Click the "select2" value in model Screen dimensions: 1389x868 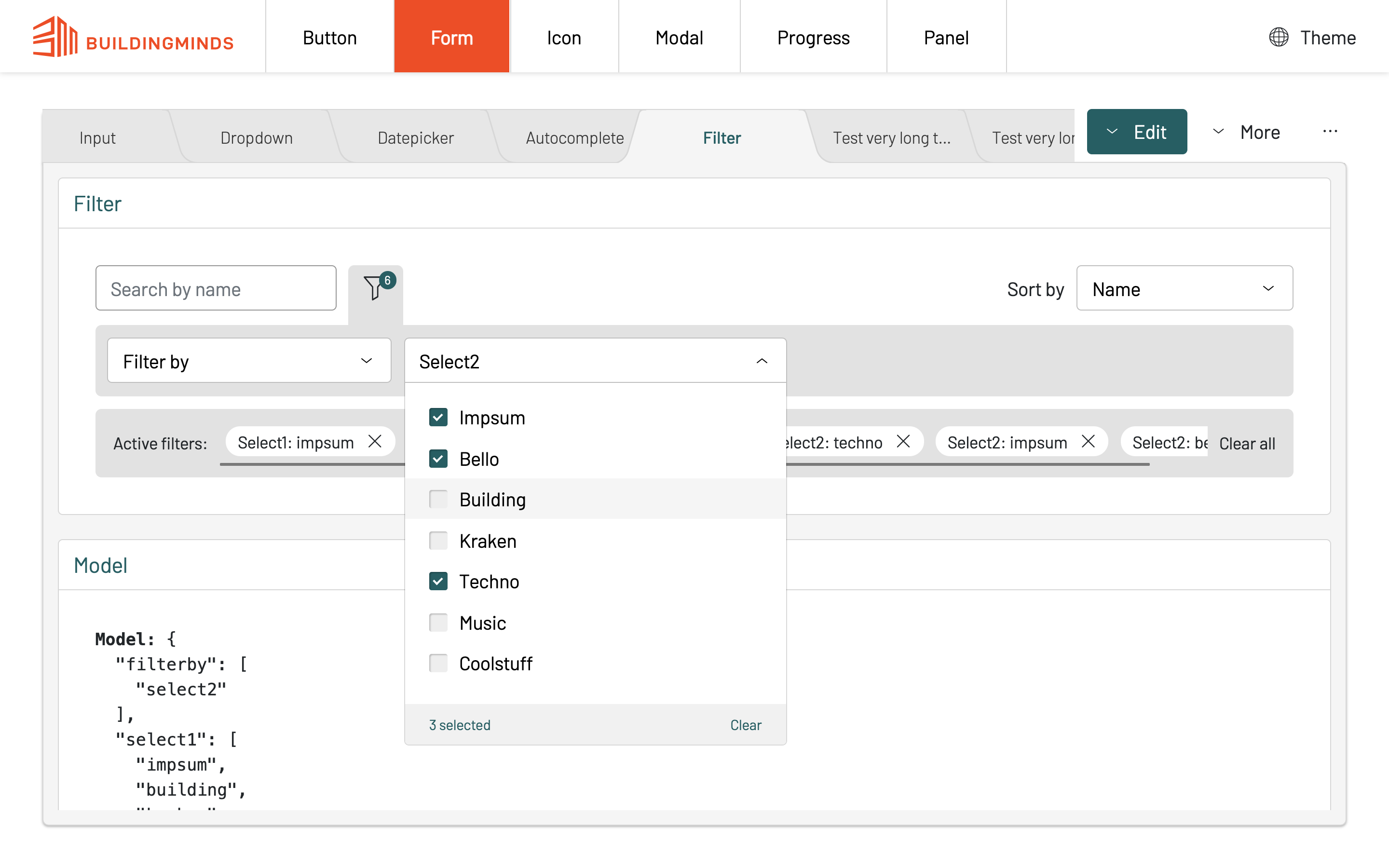pos(181,689)
